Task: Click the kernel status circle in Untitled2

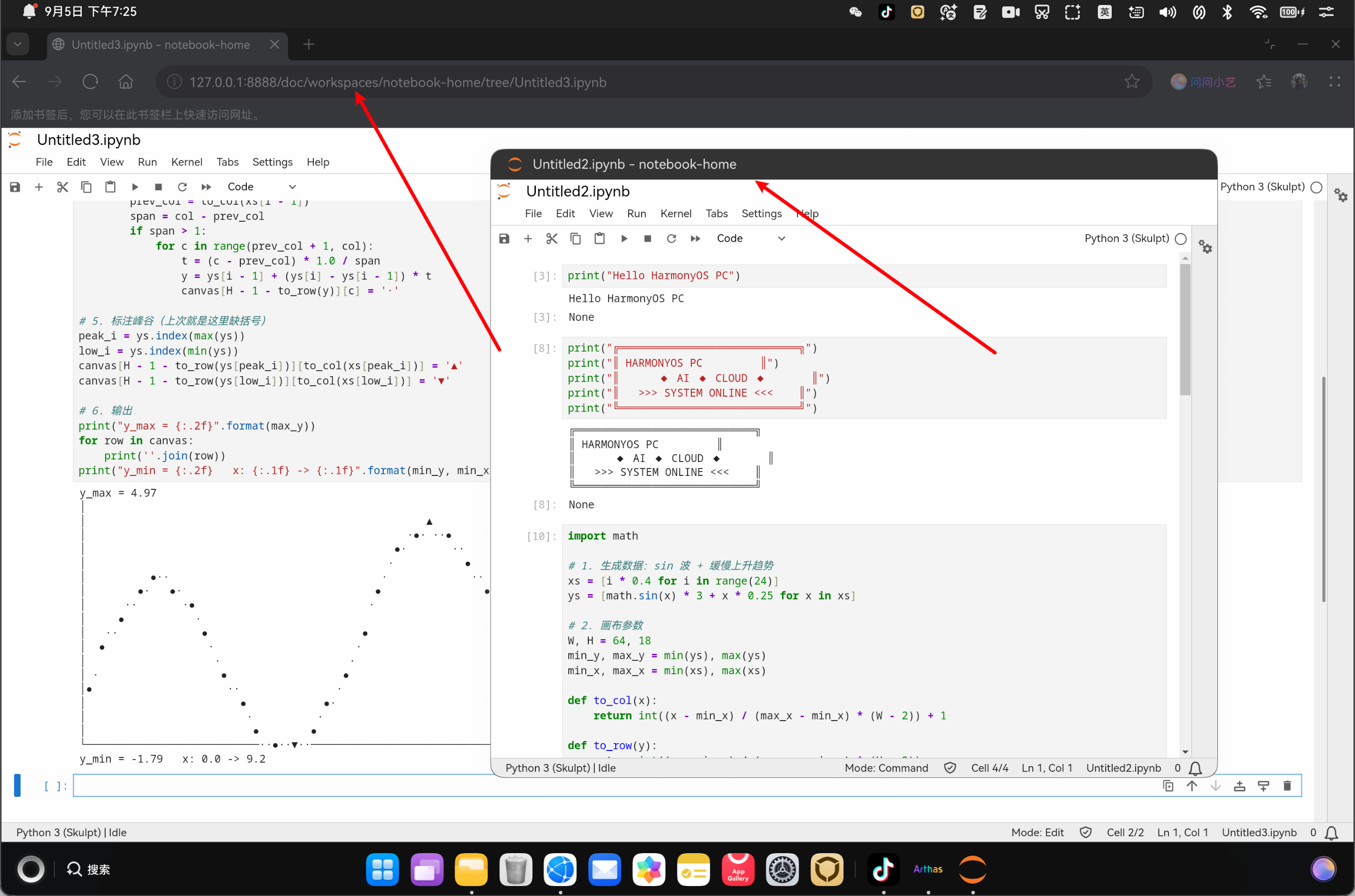Action: (x=1181, y=238)
